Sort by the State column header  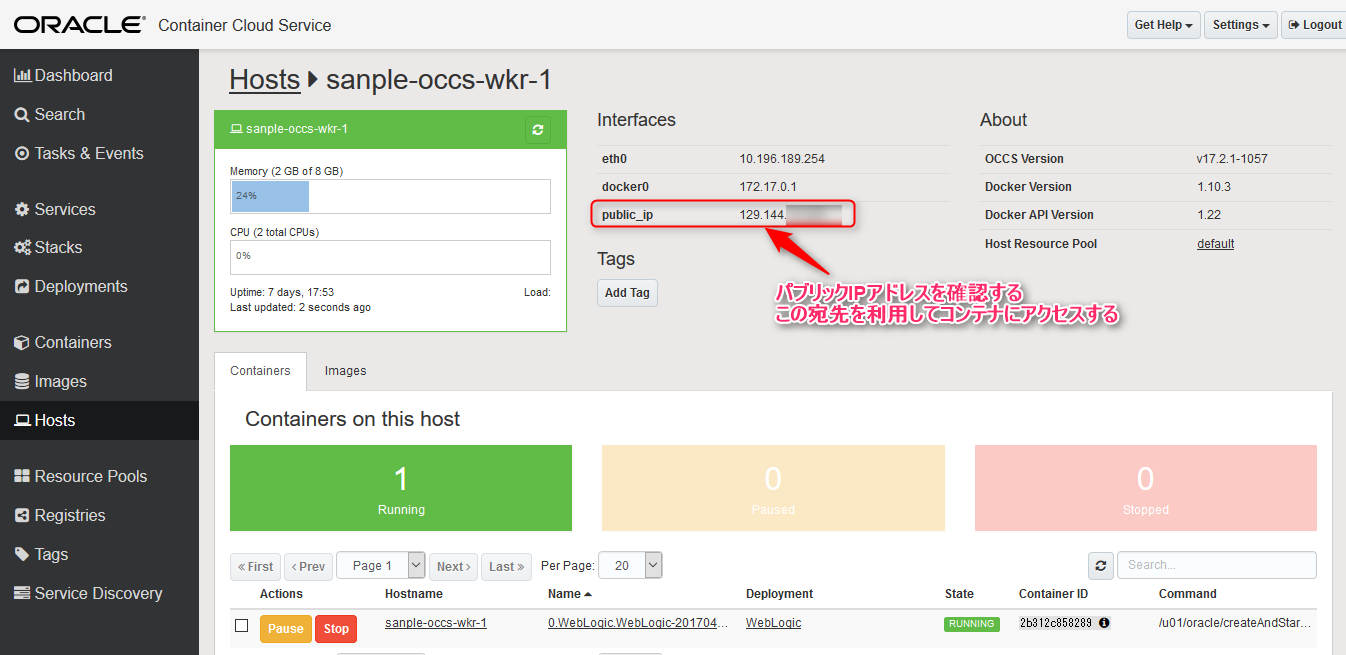[959, 594]
